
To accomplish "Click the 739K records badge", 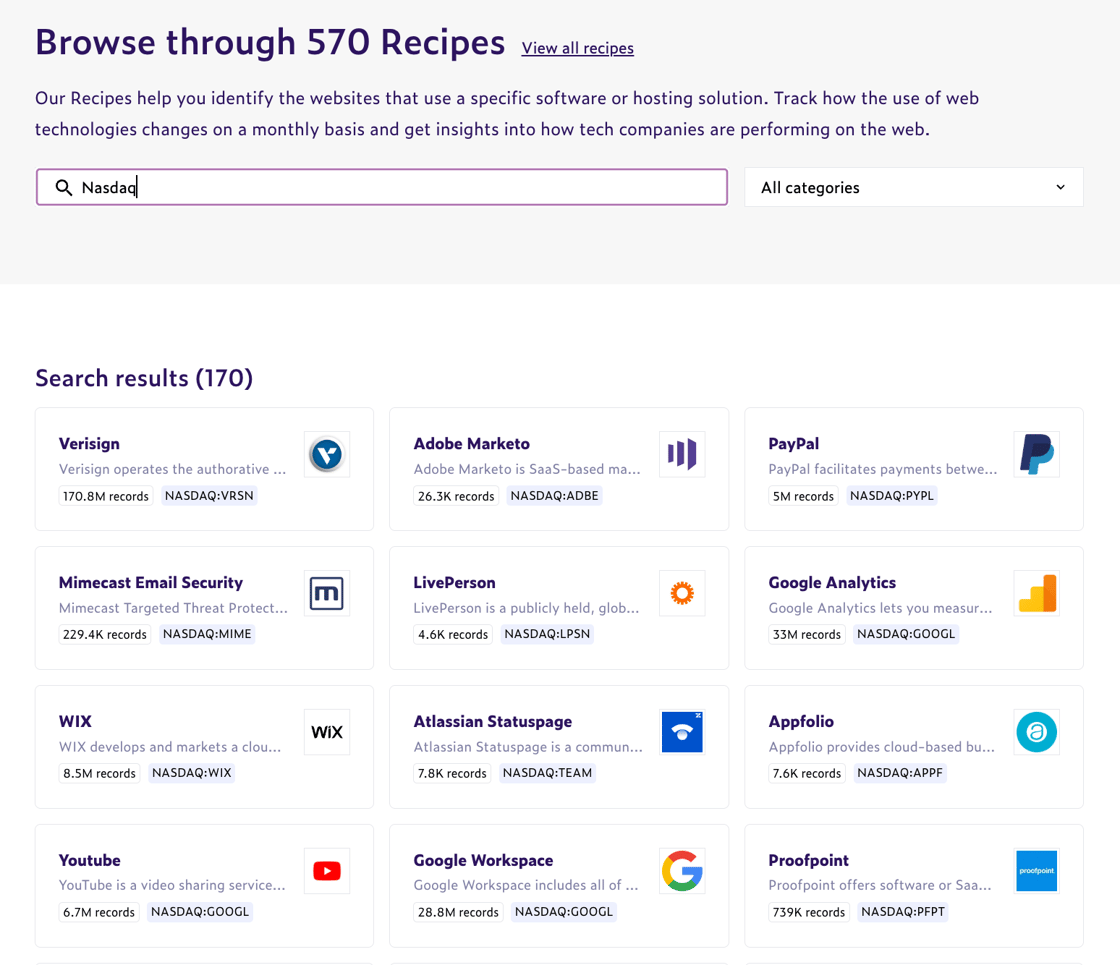I will tap(809, 913).
